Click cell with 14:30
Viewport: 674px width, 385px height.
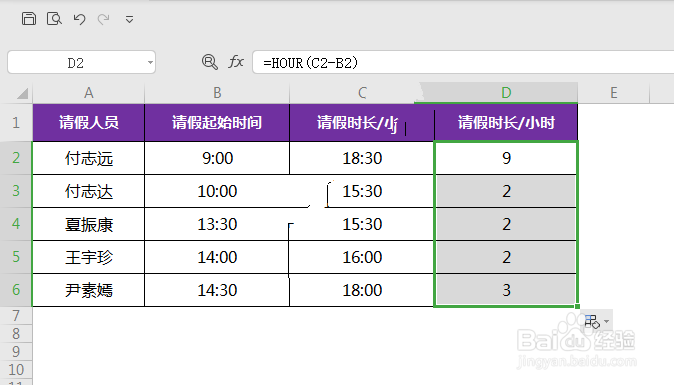[x=217, y=290]
